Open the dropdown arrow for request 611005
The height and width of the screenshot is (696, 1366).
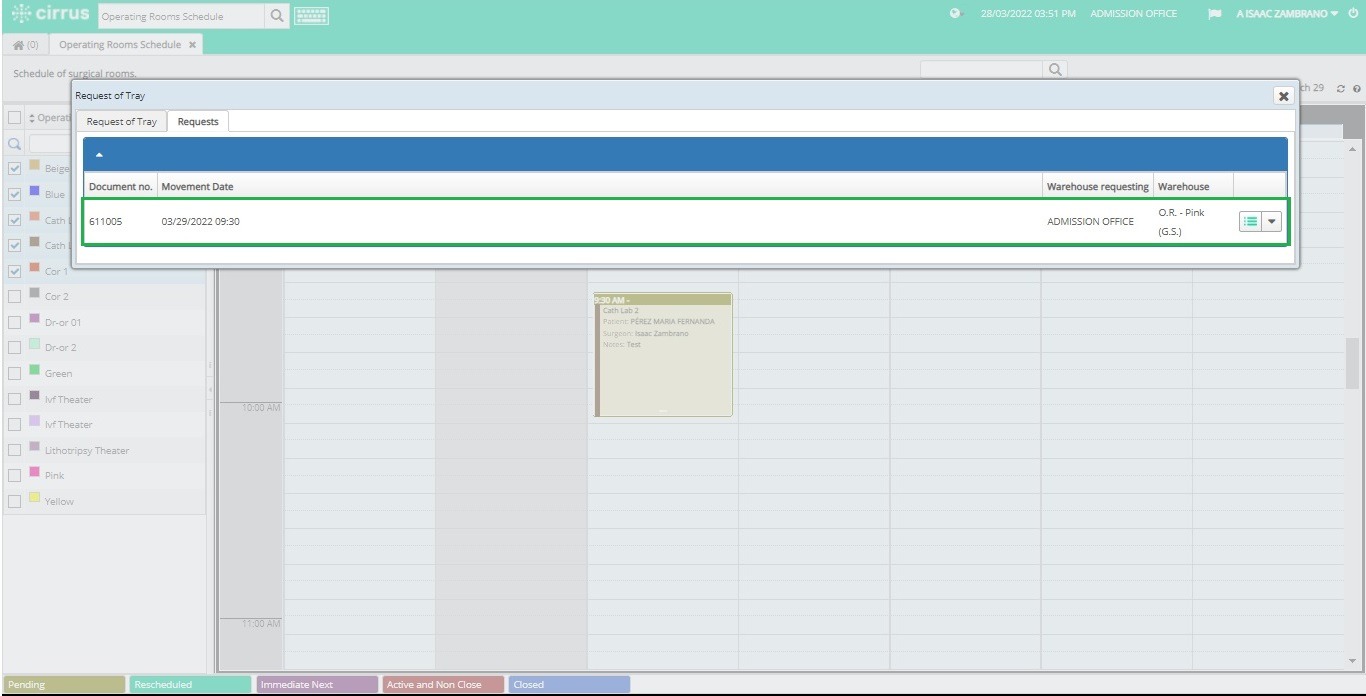click(1272, 222)
